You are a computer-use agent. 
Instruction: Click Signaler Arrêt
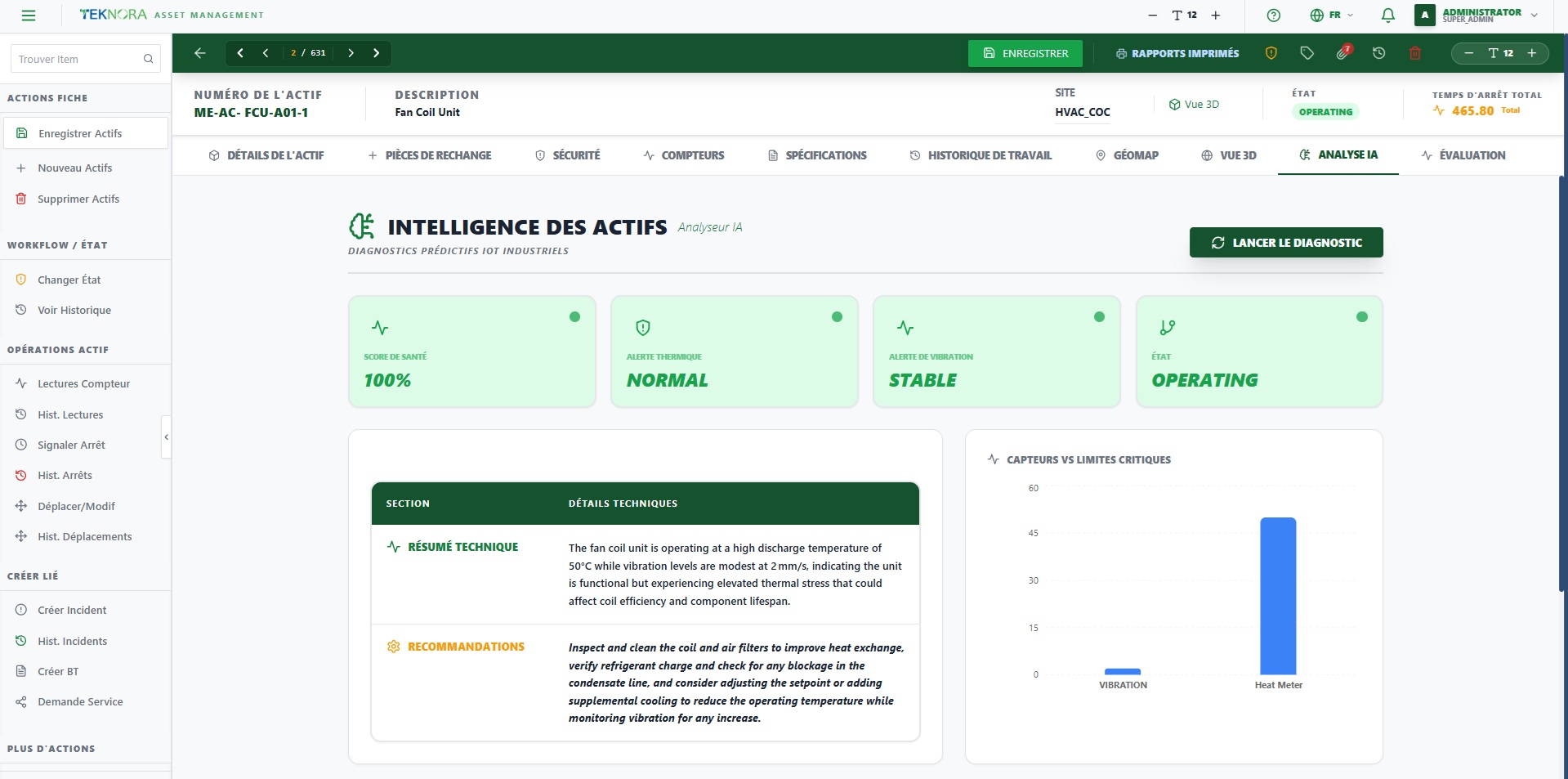point(71,445)
